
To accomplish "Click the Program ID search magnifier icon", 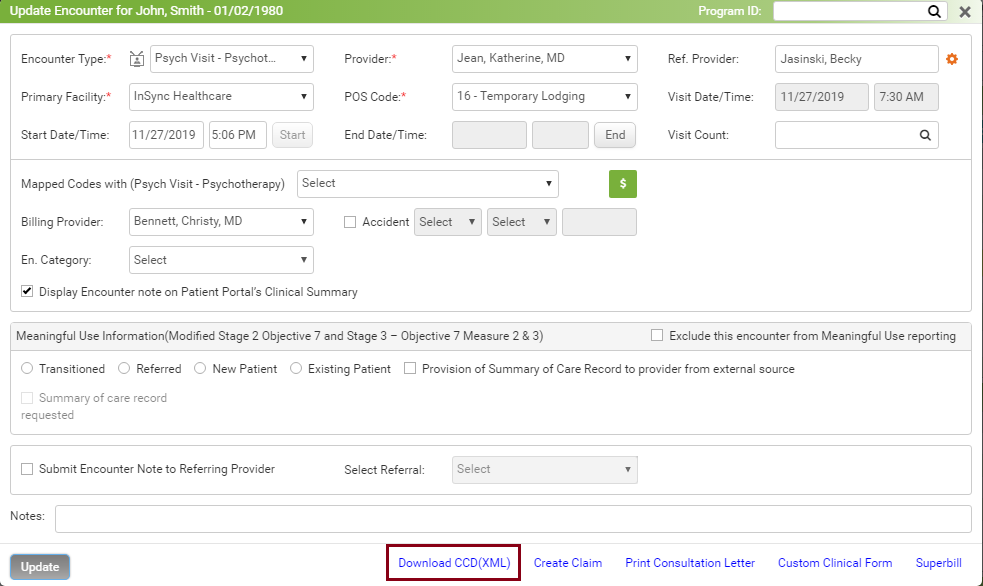I will (934, 12).
